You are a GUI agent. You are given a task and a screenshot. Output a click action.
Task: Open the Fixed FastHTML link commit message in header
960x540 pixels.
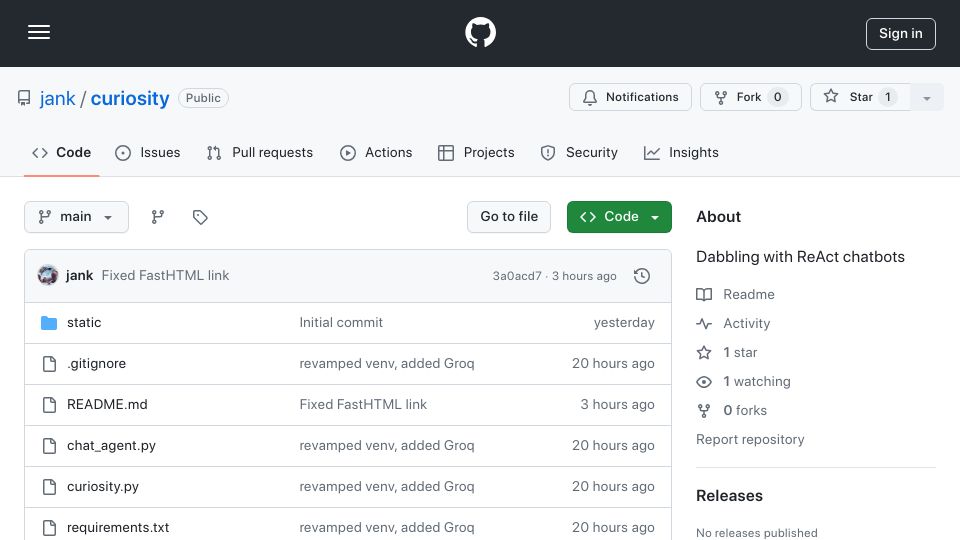click(x=165, y=276)
